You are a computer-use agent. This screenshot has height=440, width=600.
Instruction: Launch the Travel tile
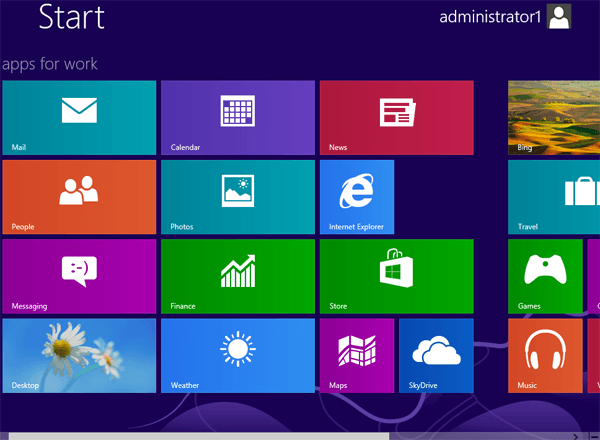click(x=554, y=197)
